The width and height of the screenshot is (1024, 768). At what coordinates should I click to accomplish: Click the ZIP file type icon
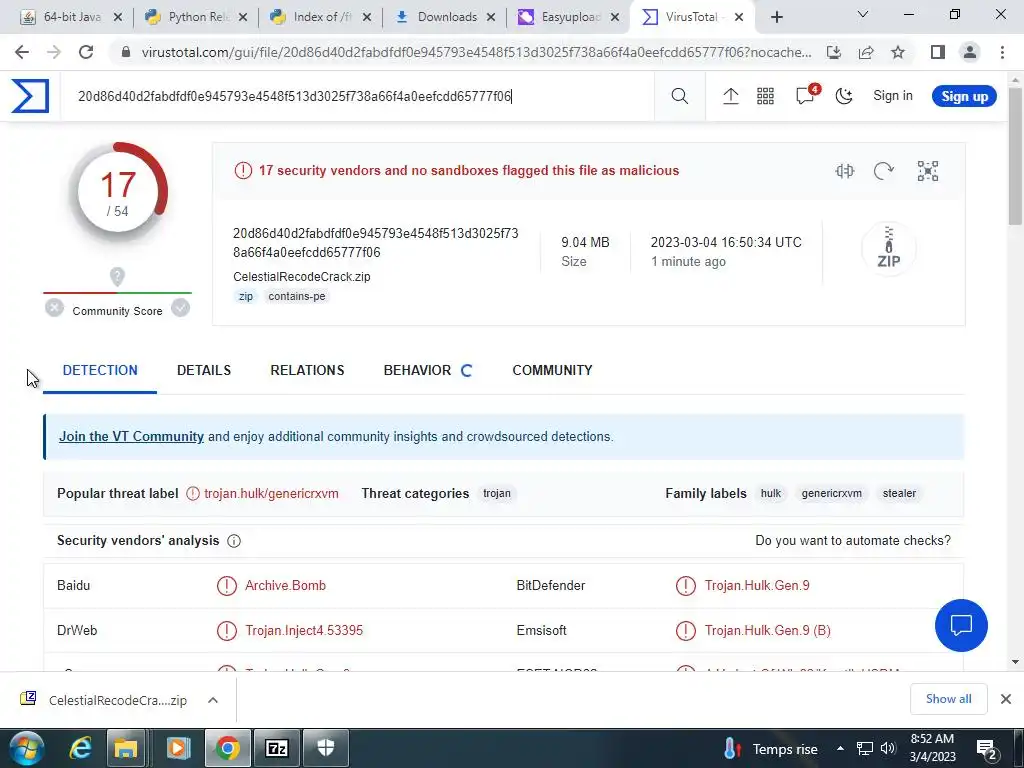888,248
